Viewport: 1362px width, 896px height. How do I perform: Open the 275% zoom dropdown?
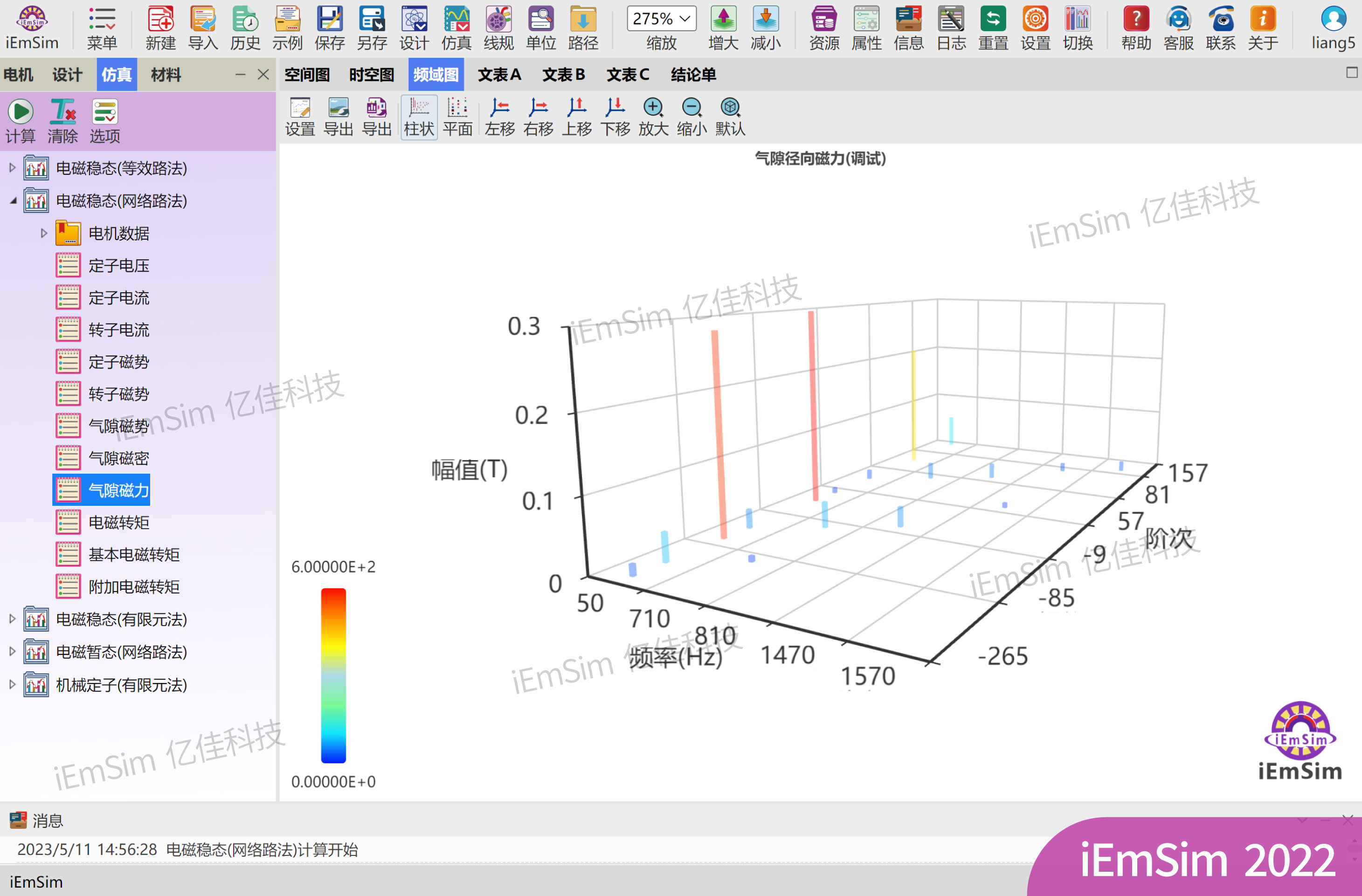click(662, 18)
